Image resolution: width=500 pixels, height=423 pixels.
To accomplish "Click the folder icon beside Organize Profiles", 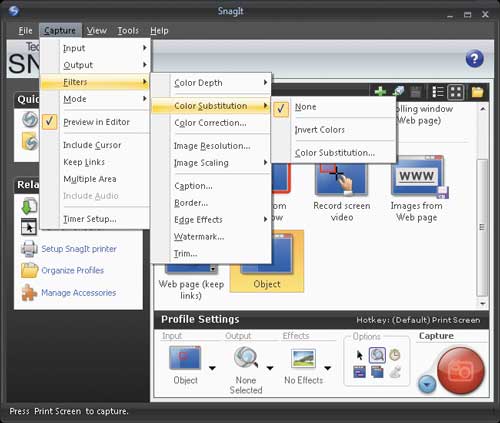I will tap(29, 270).
